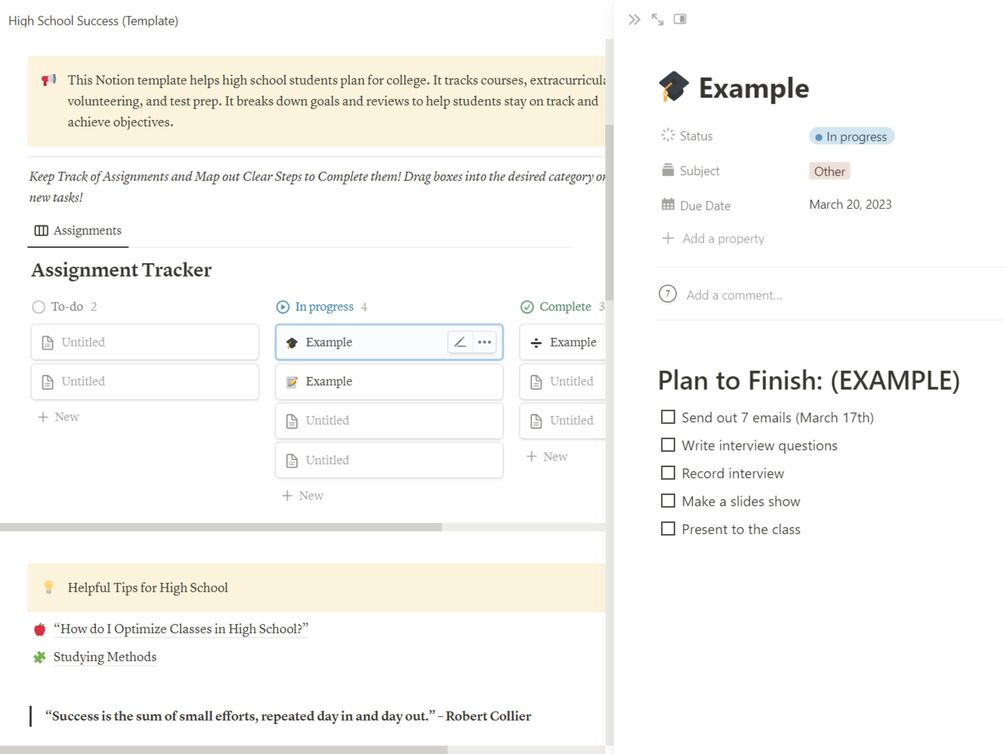Check 'Send out 7 emails' to-do

(x=668, y=417)
